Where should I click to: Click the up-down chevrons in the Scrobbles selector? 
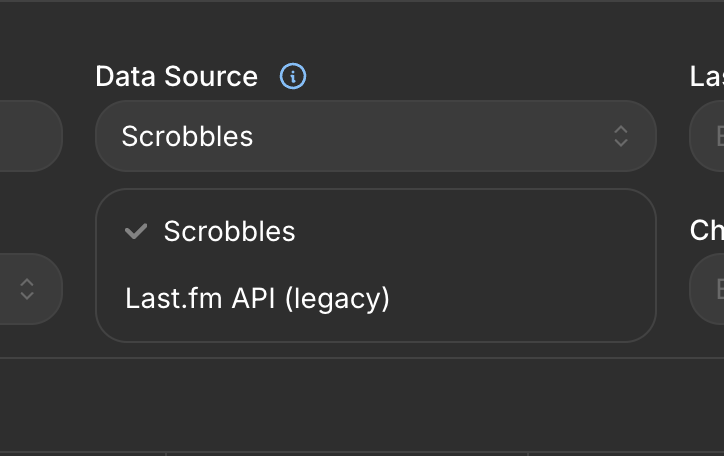[621, 136]
